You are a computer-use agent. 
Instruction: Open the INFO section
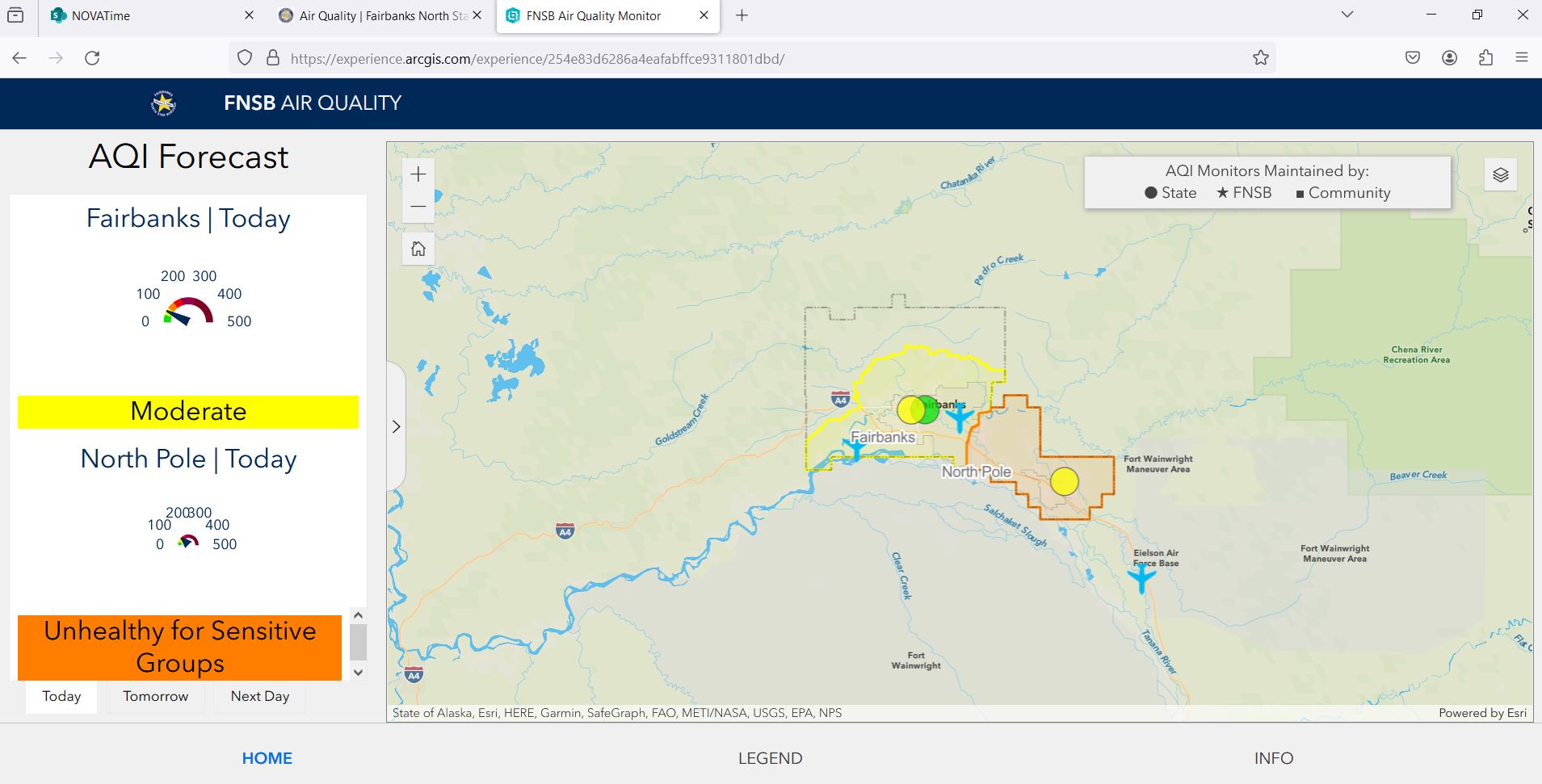click(1274, 758)
